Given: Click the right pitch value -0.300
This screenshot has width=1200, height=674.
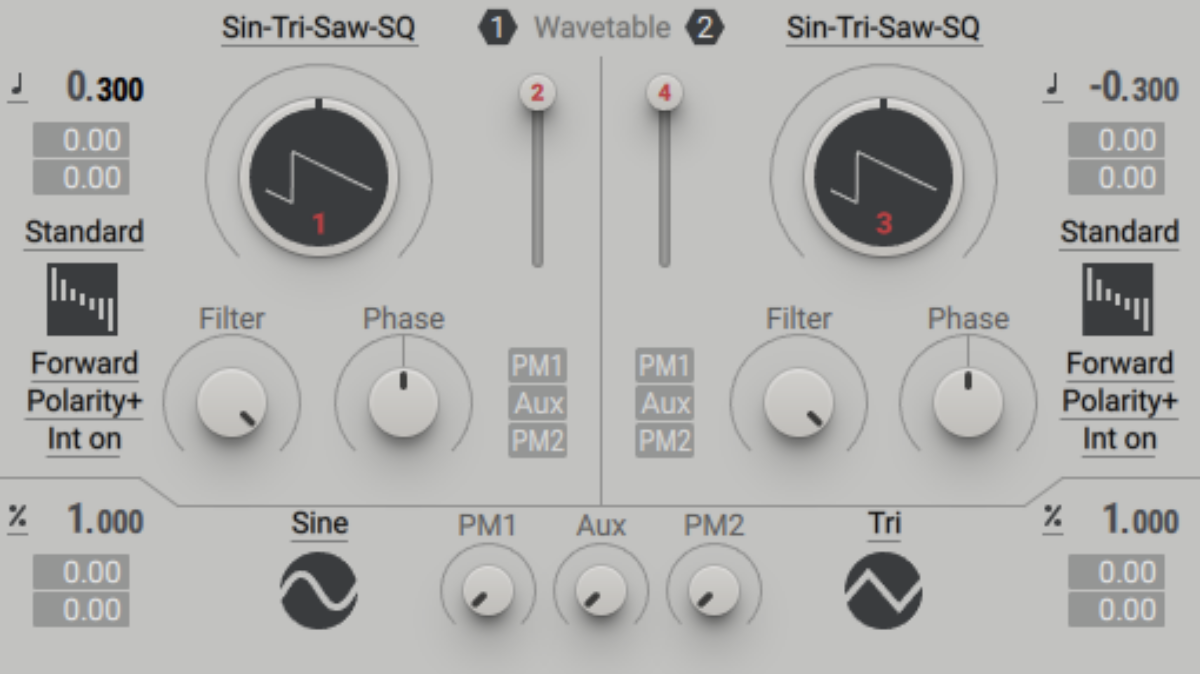Looking at the screenshot, I should pos(1133,88).
